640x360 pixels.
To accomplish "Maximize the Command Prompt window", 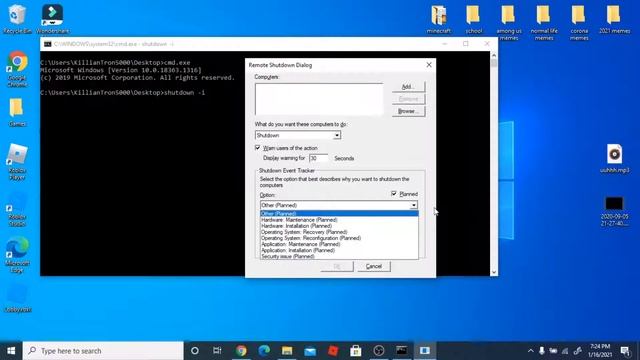I will coord(466,44).
